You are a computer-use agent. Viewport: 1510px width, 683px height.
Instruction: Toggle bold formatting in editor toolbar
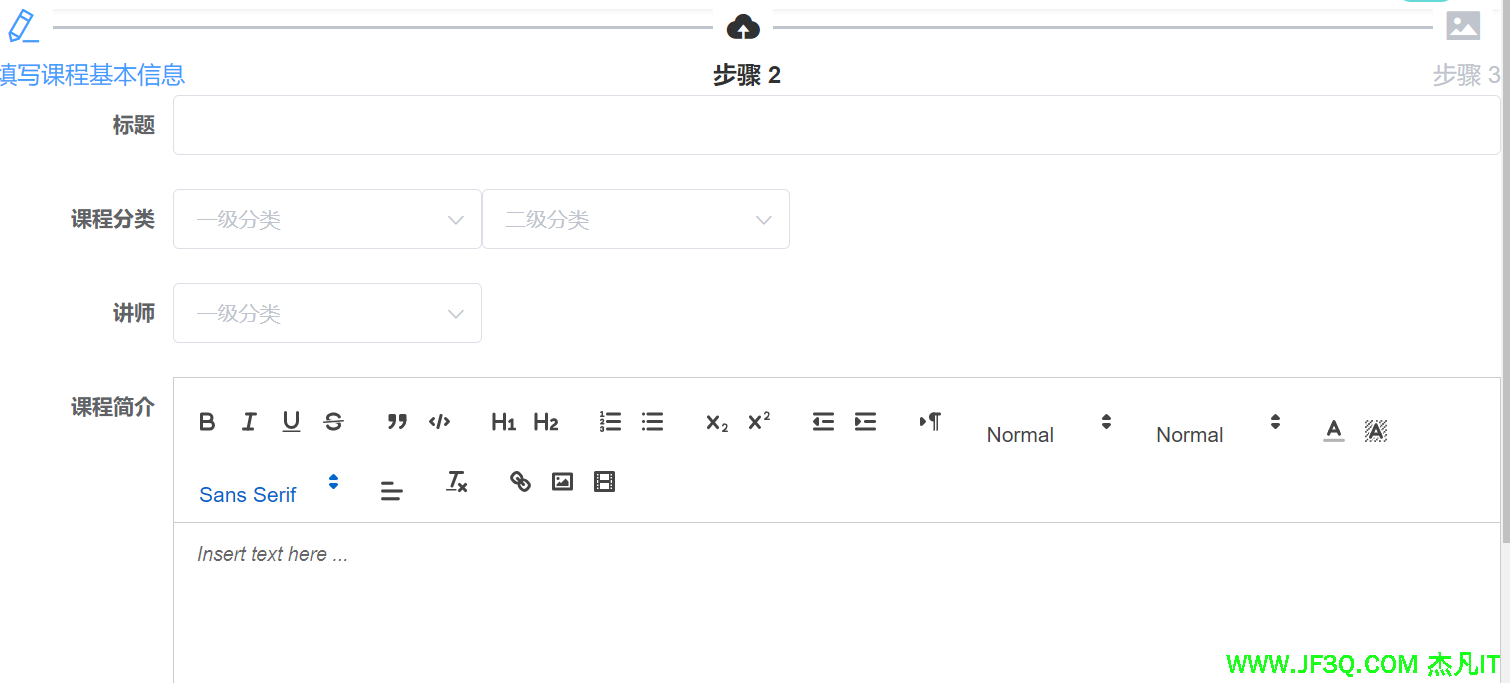click(x=207, y=422)
